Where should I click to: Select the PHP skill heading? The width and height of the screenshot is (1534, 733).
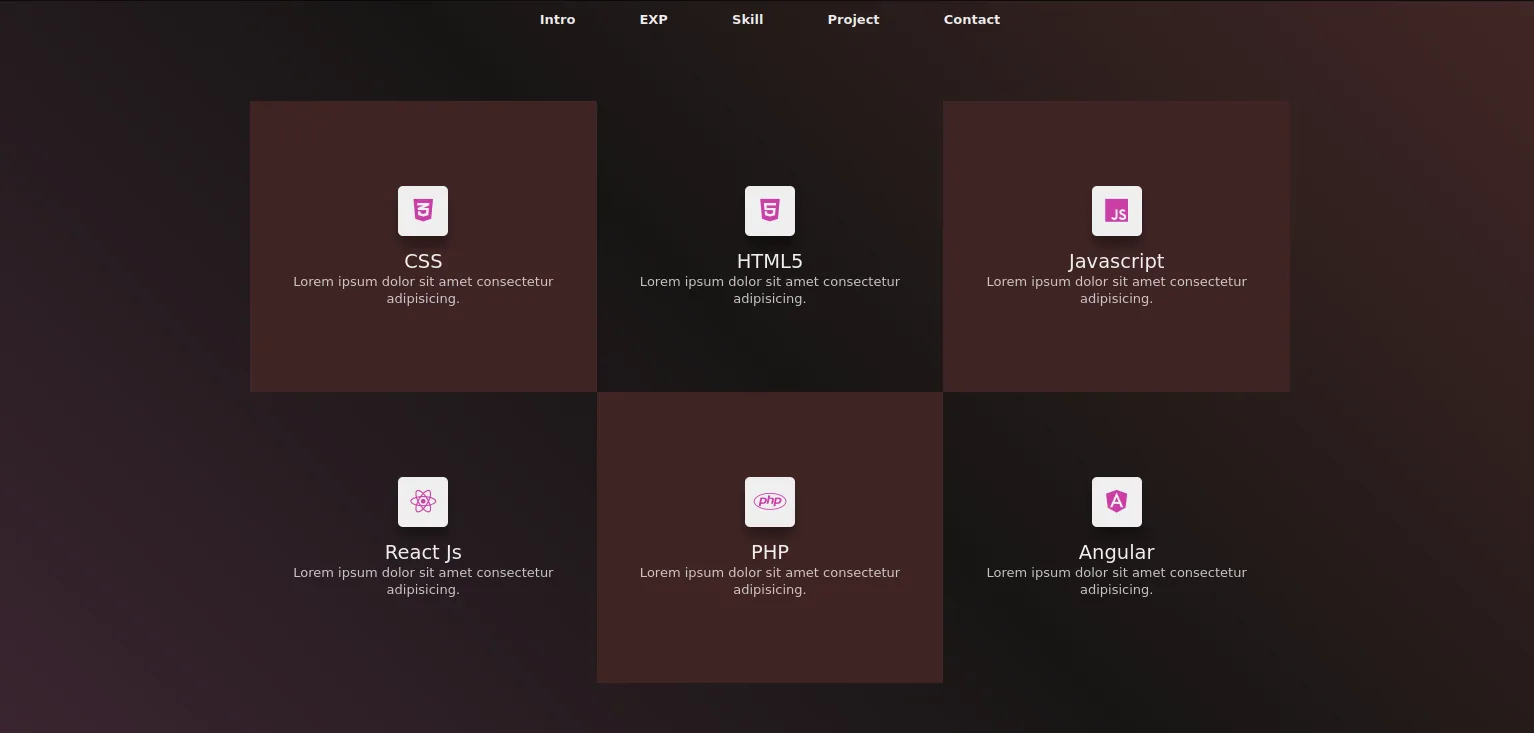770,552
